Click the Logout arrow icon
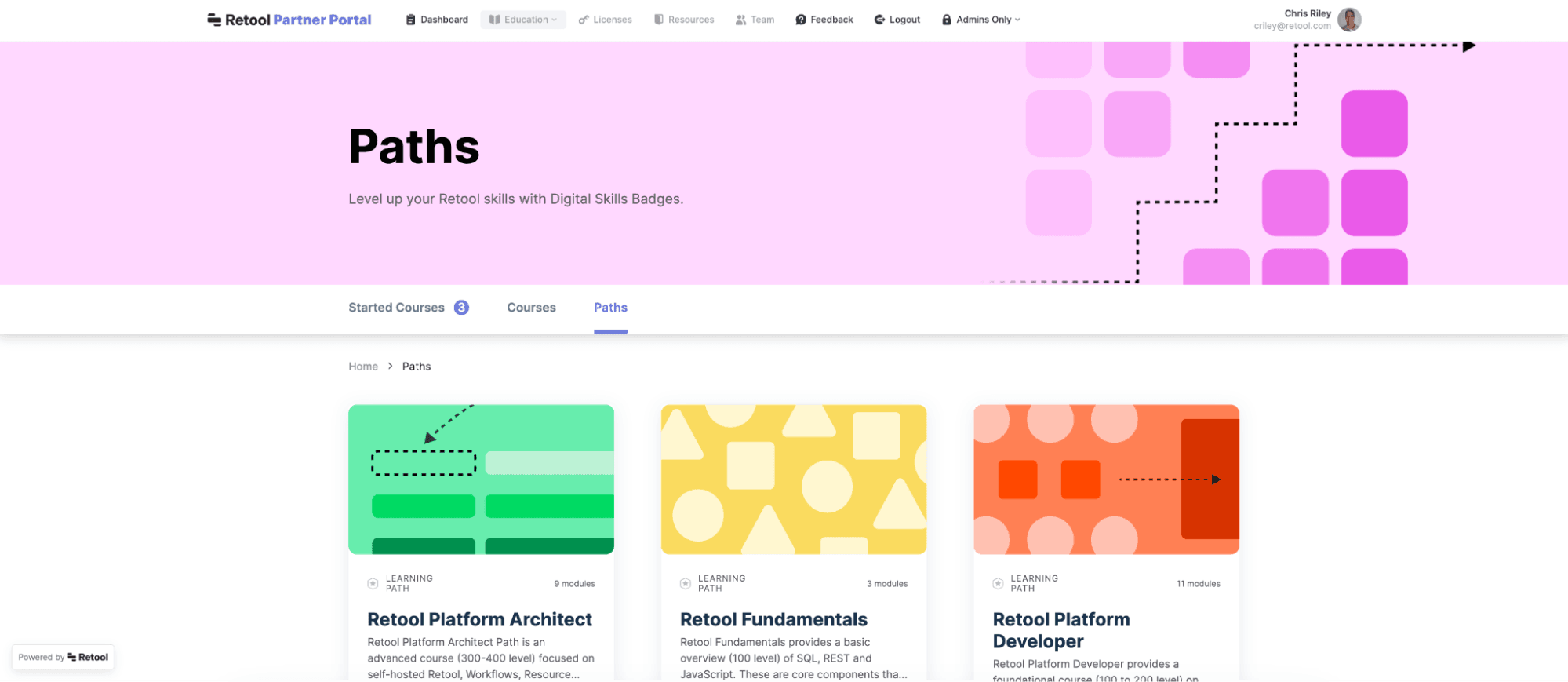 (879, 20)
